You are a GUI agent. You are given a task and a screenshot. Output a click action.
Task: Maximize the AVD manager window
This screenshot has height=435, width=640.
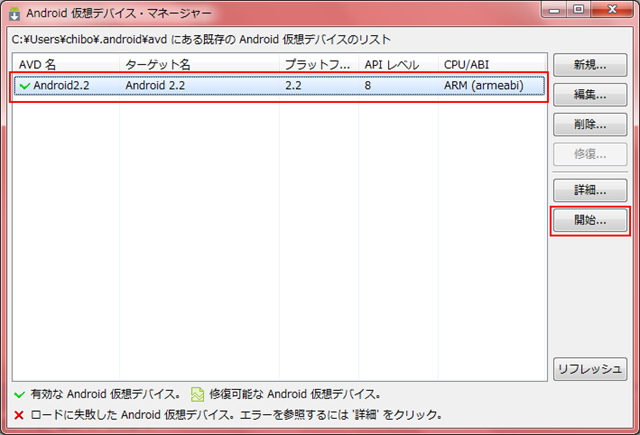click(578, 9)
